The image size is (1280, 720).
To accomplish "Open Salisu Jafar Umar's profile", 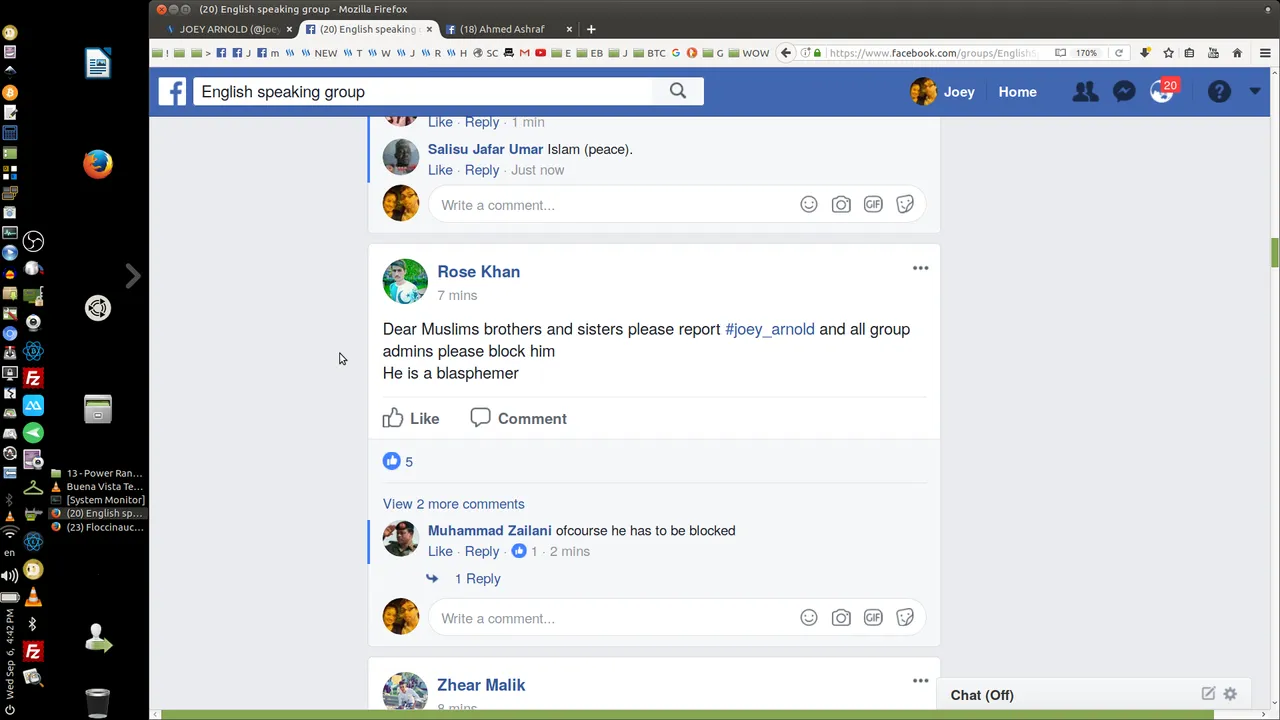I will coord(485,149).
